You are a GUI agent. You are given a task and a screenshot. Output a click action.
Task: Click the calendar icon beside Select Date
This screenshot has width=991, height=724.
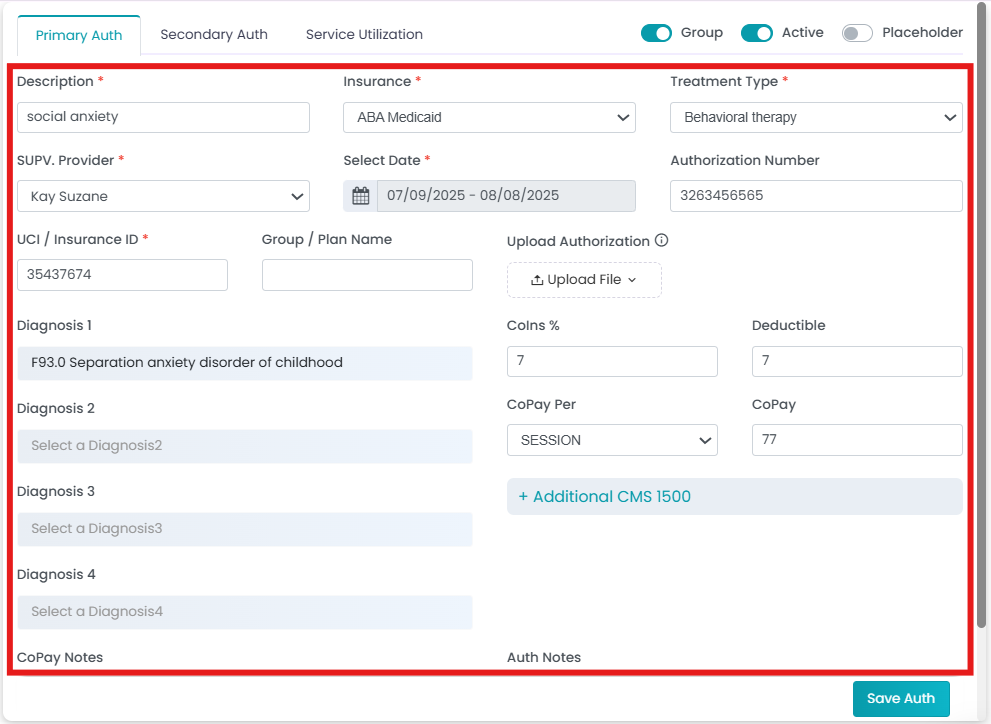(360, 196)
